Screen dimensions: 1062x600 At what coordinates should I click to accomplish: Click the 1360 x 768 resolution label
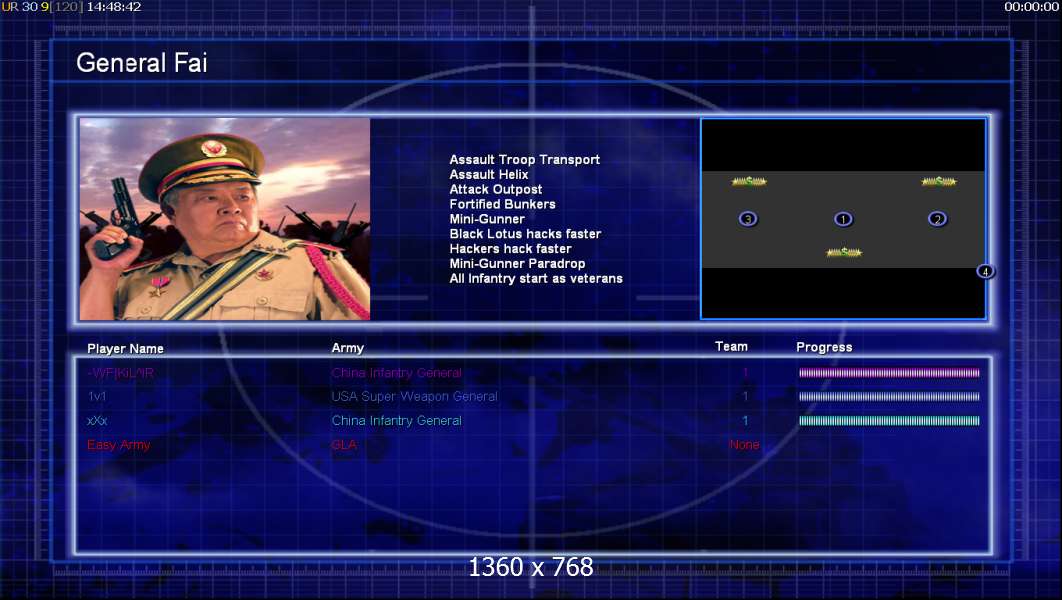[x=531, y=567]
